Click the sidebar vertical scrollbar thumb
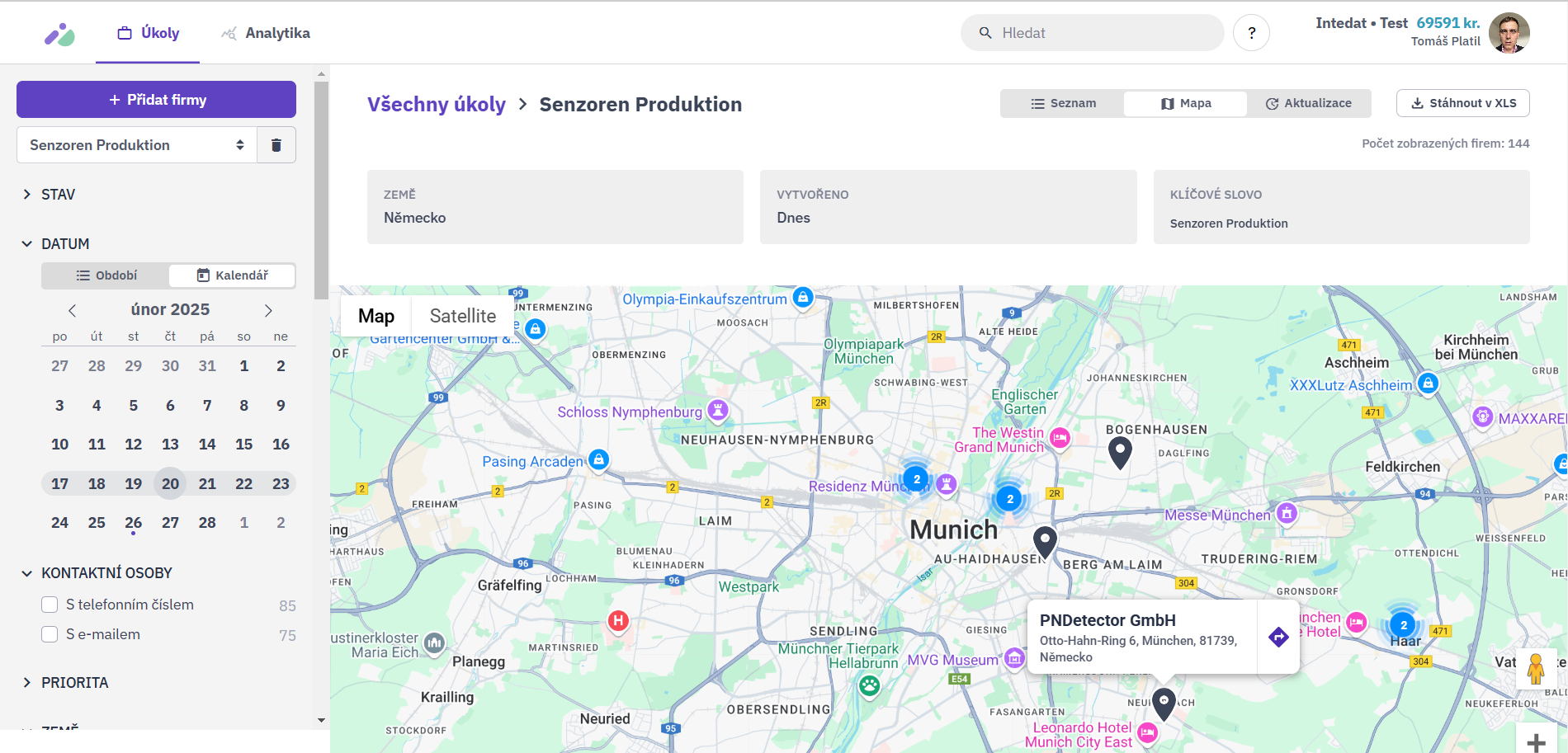This screenshot has width=1568, height=753. point(321,190)
